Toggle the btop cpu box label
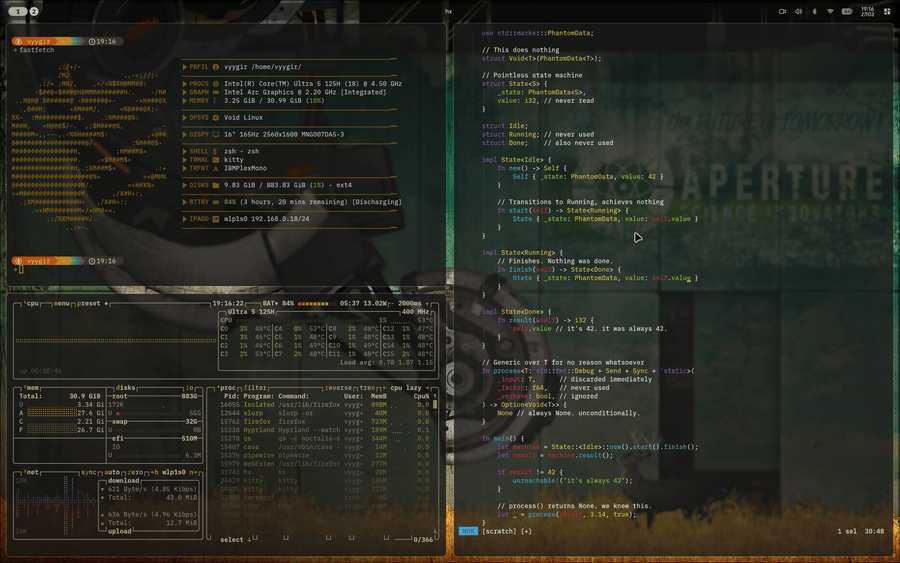This screenshot has width=900, height=563. pos(32,304)
